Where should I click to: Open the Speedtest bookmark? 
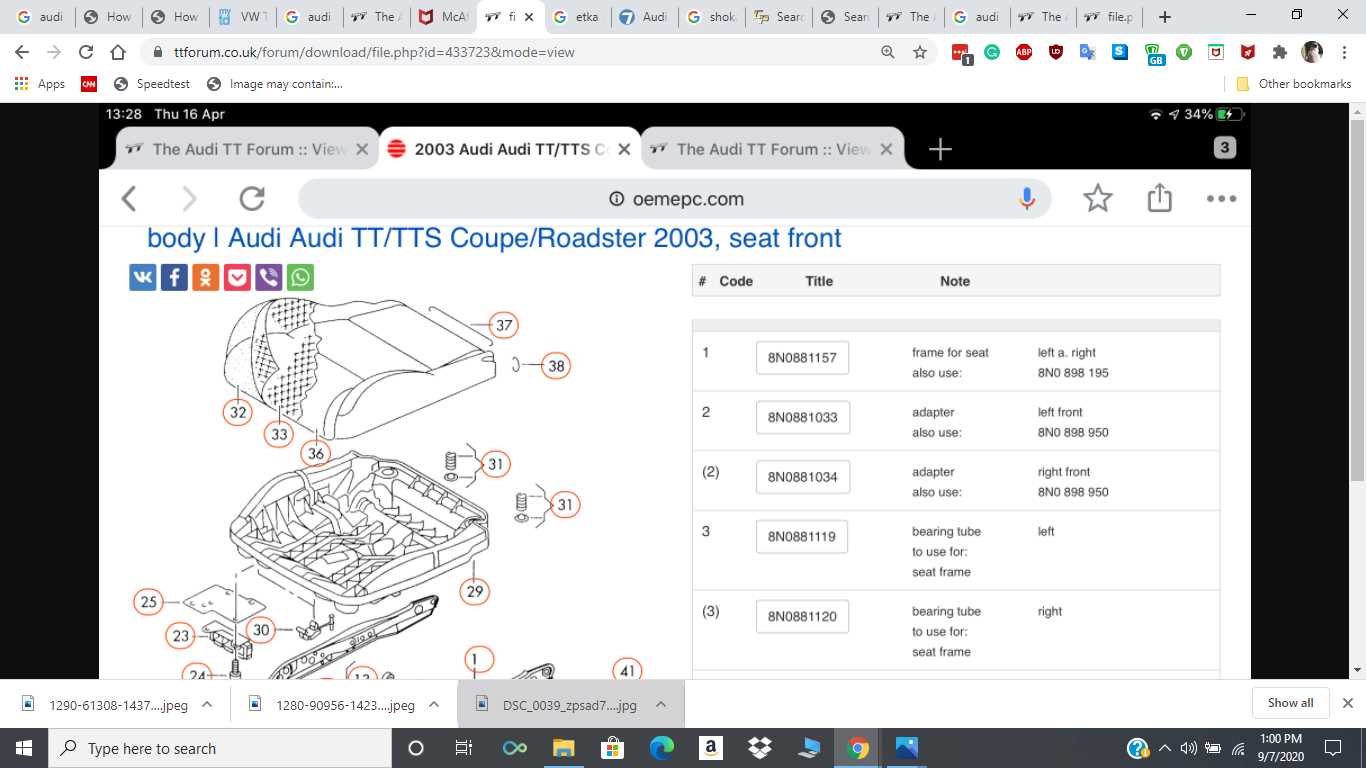pos(152,84)
